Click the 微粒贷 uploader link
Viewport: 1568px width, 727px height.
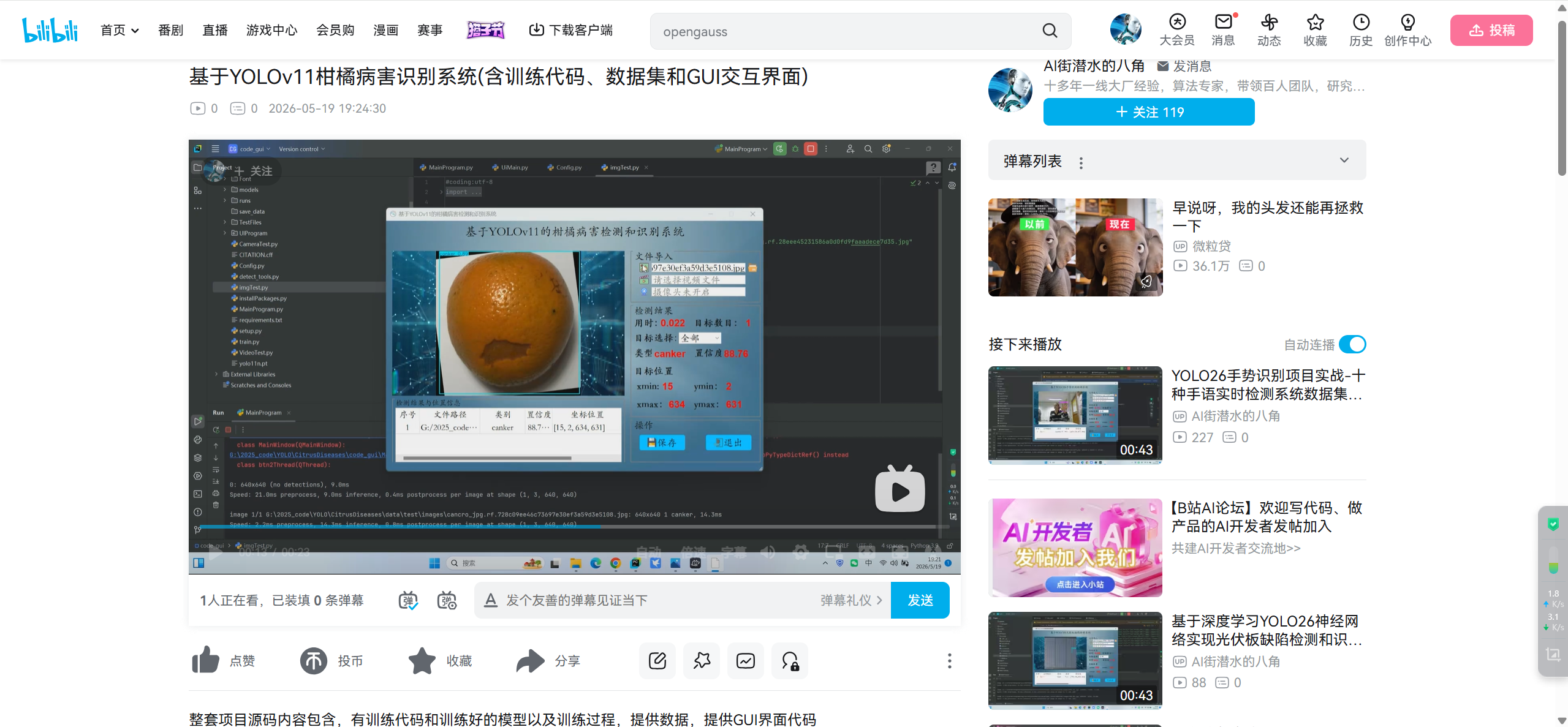pyautogui.click(x=1211, y=246)
